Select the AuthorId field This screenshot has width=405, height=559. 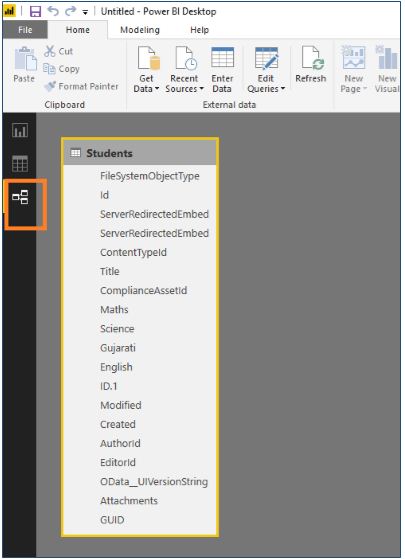pyautogui.click(x=120, y=443)
